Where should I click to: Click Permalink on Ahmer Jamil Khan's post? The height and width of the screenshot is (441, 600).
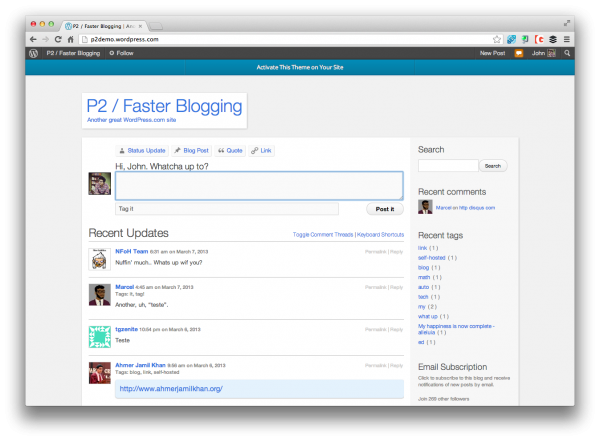click(375, 366)
